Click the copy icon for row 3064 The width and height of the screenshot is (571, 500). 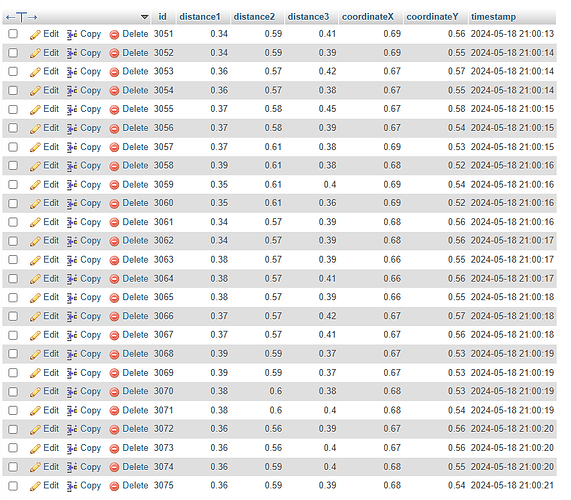click(x=72, y=279)
